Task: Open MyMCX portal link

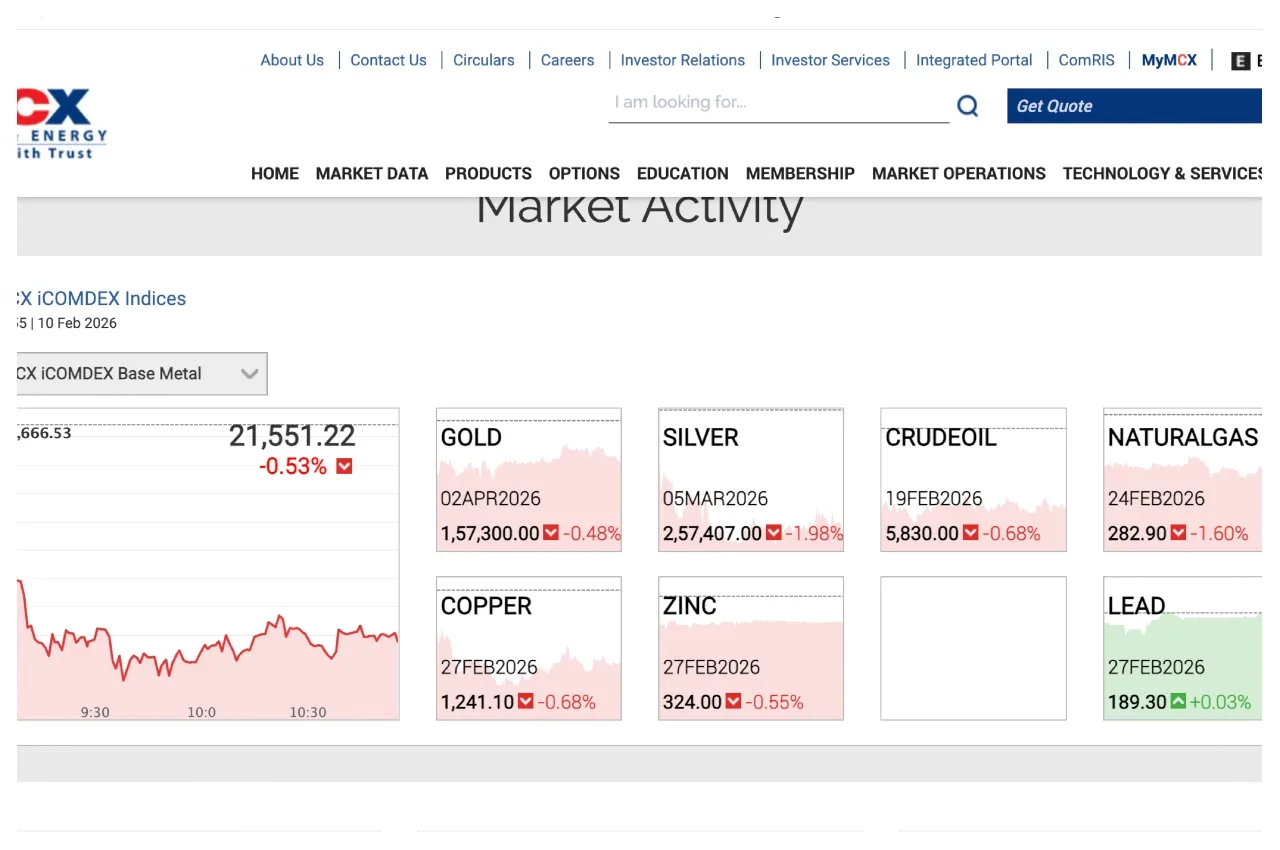Action: [x=1168, y=60]
